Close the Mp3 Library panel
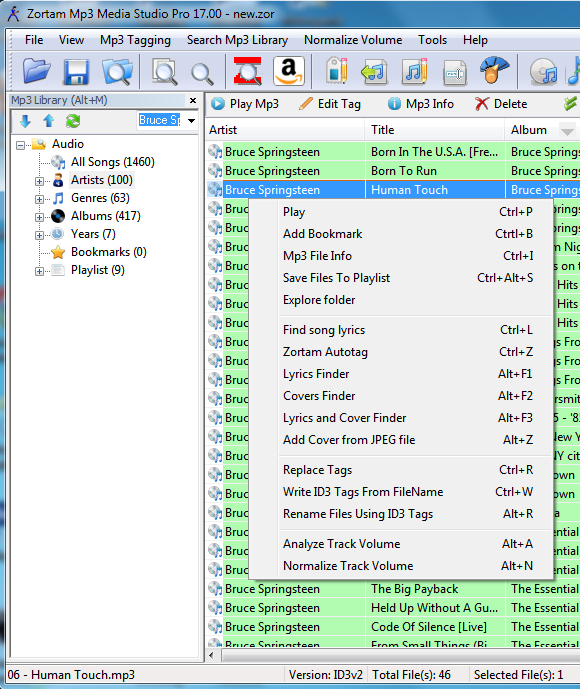Screen dimensions: 580x689 tap(192, 101)
